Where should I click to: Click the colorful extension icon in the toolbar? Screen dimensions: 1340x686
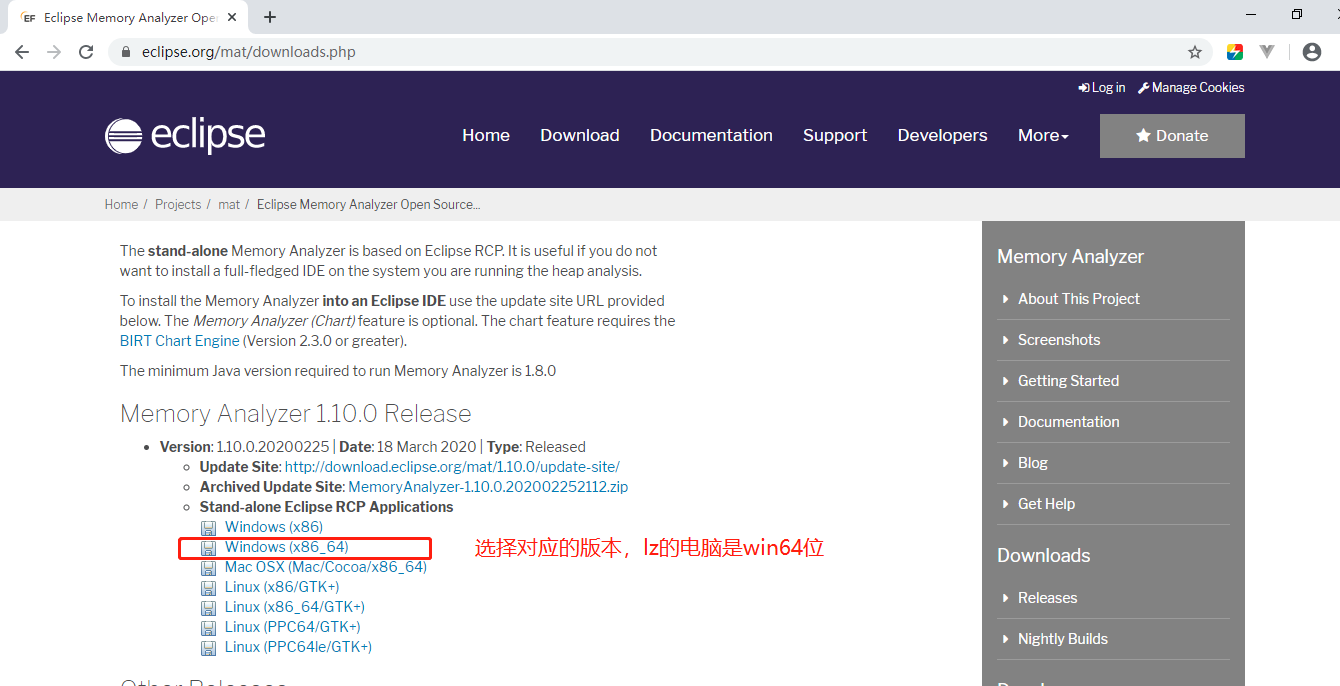(1235, 52)
